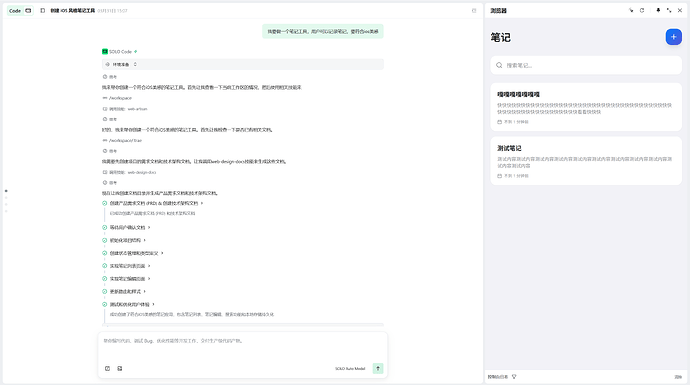690x385 pixels.
Task: Expand the 实现笔记列表页面 step
Action: tap(149, 266)
